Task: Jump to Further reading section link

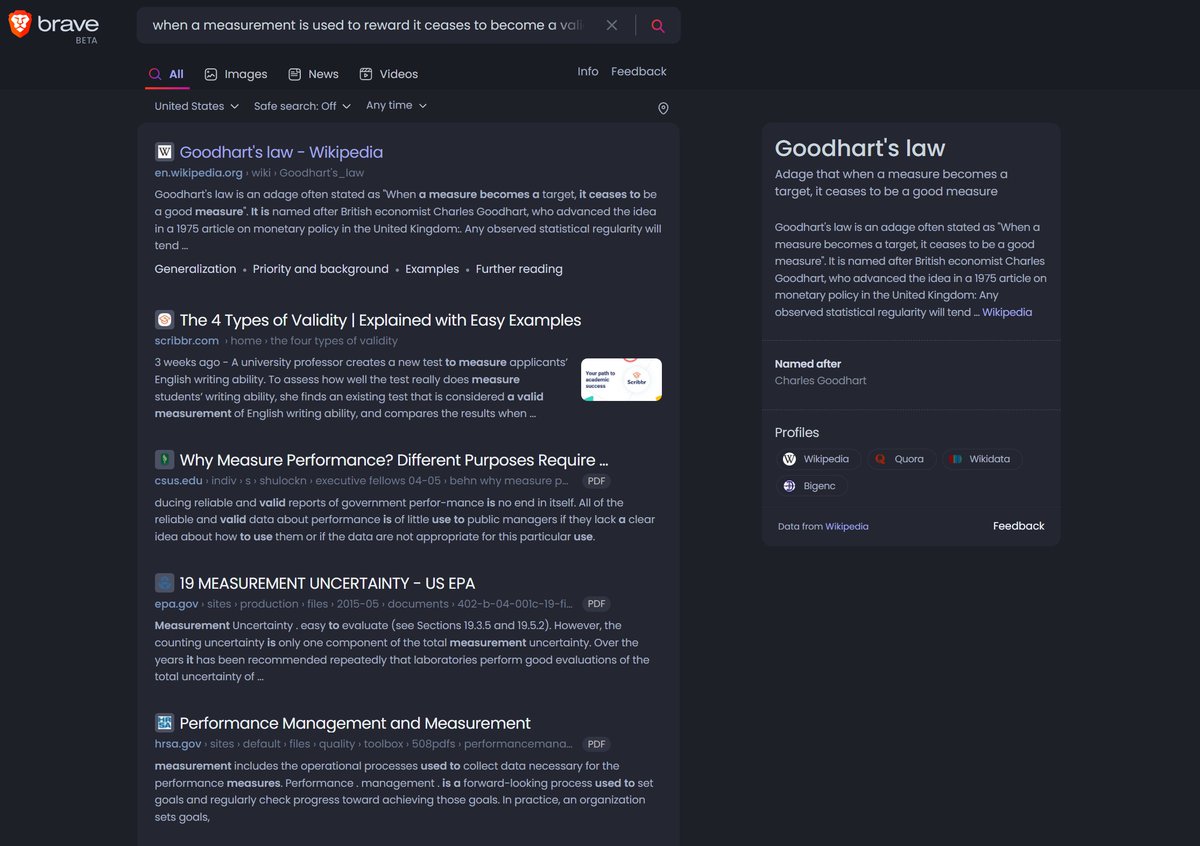Action: click(519, 269)
